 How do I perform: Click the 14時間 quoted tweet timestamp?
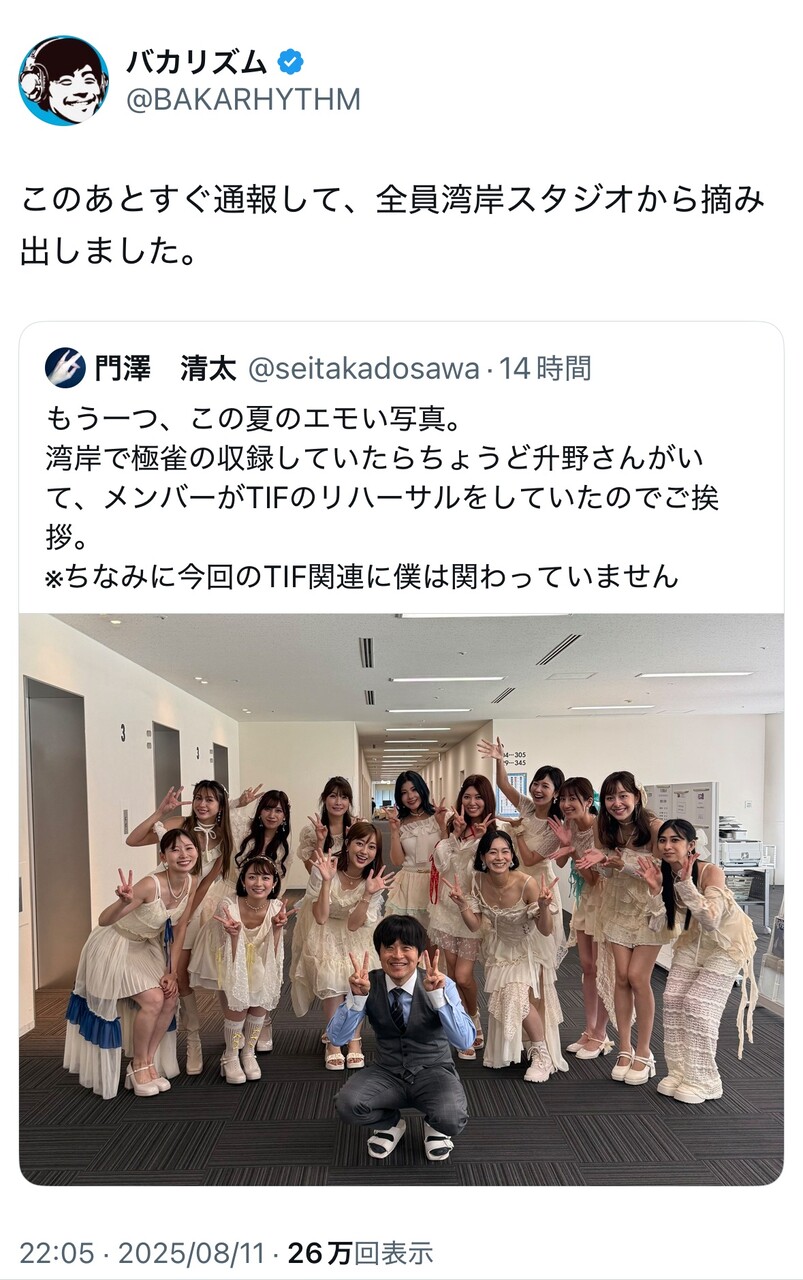[545, 368]
